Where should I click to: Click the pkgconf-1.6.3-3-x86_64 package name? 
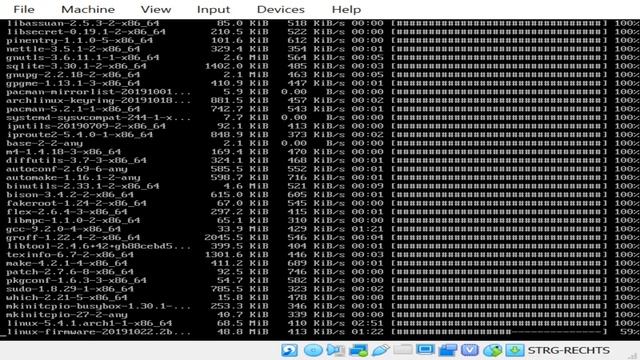(x=76, y=280)
